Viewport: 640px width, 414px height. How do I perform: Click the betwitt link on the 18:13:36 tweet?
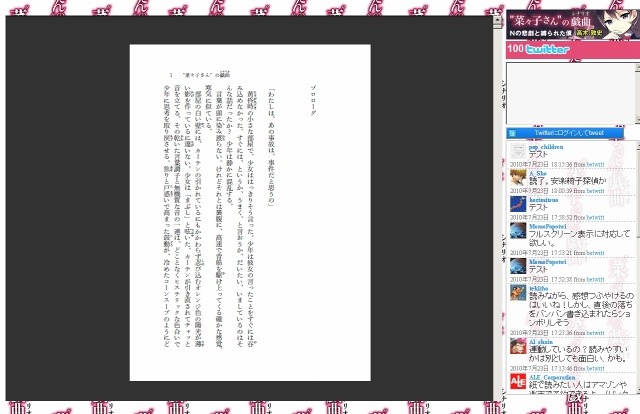tap(595, 165)
